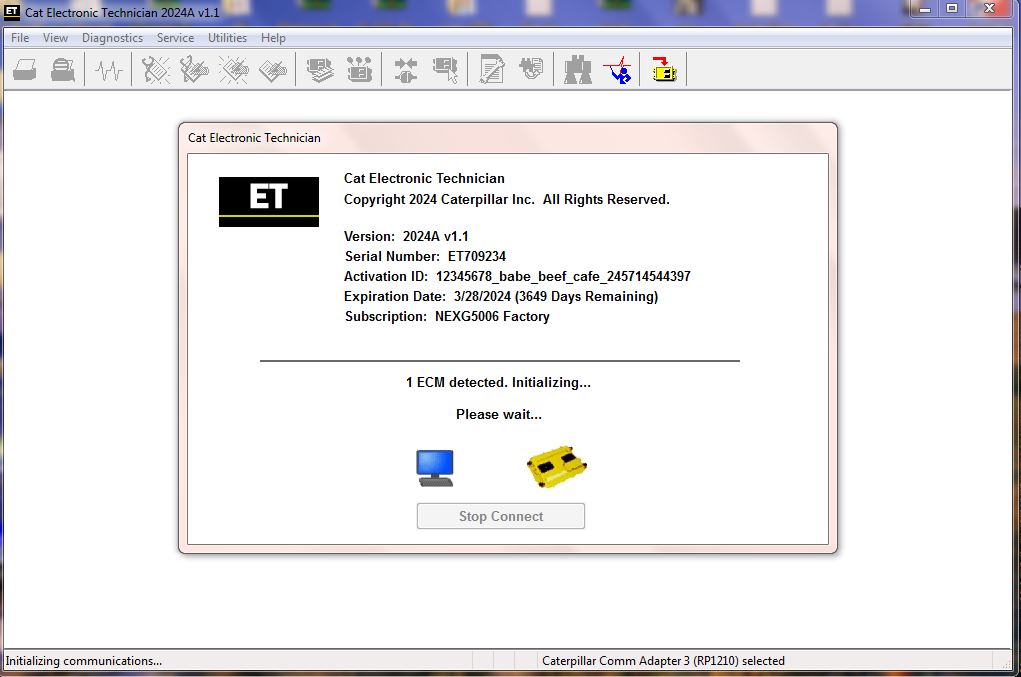Screen dimensions: 1021x677
Task: Open the View menu
Action: [x=55, y=38]
